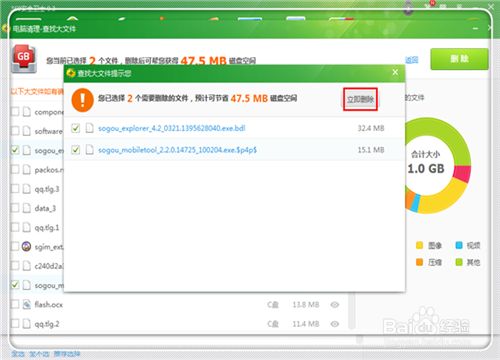Click the red GB disk icon
Viewport: 500px width, 360px height.
pyautogui.click(x=24, y=59)
